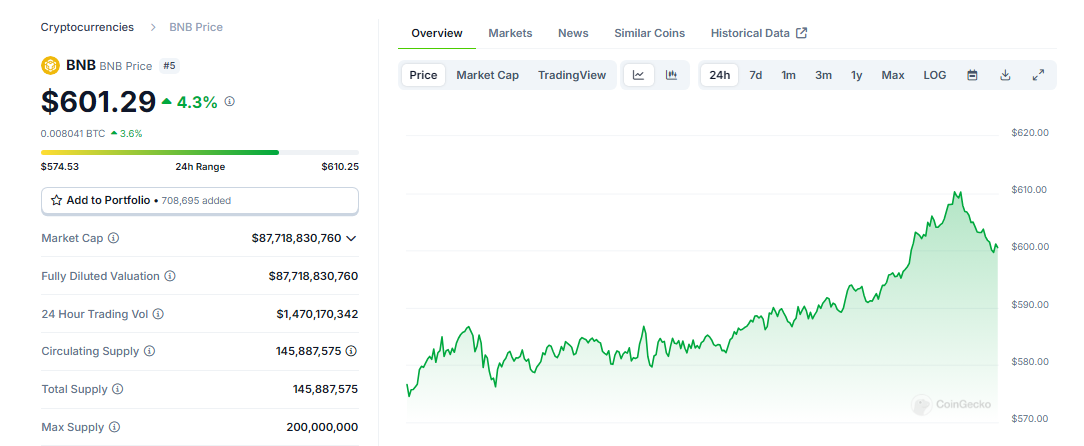Open the calendar date picker icon
The height and width of the screenshot is (446, 1084).
tap(972, 75)
